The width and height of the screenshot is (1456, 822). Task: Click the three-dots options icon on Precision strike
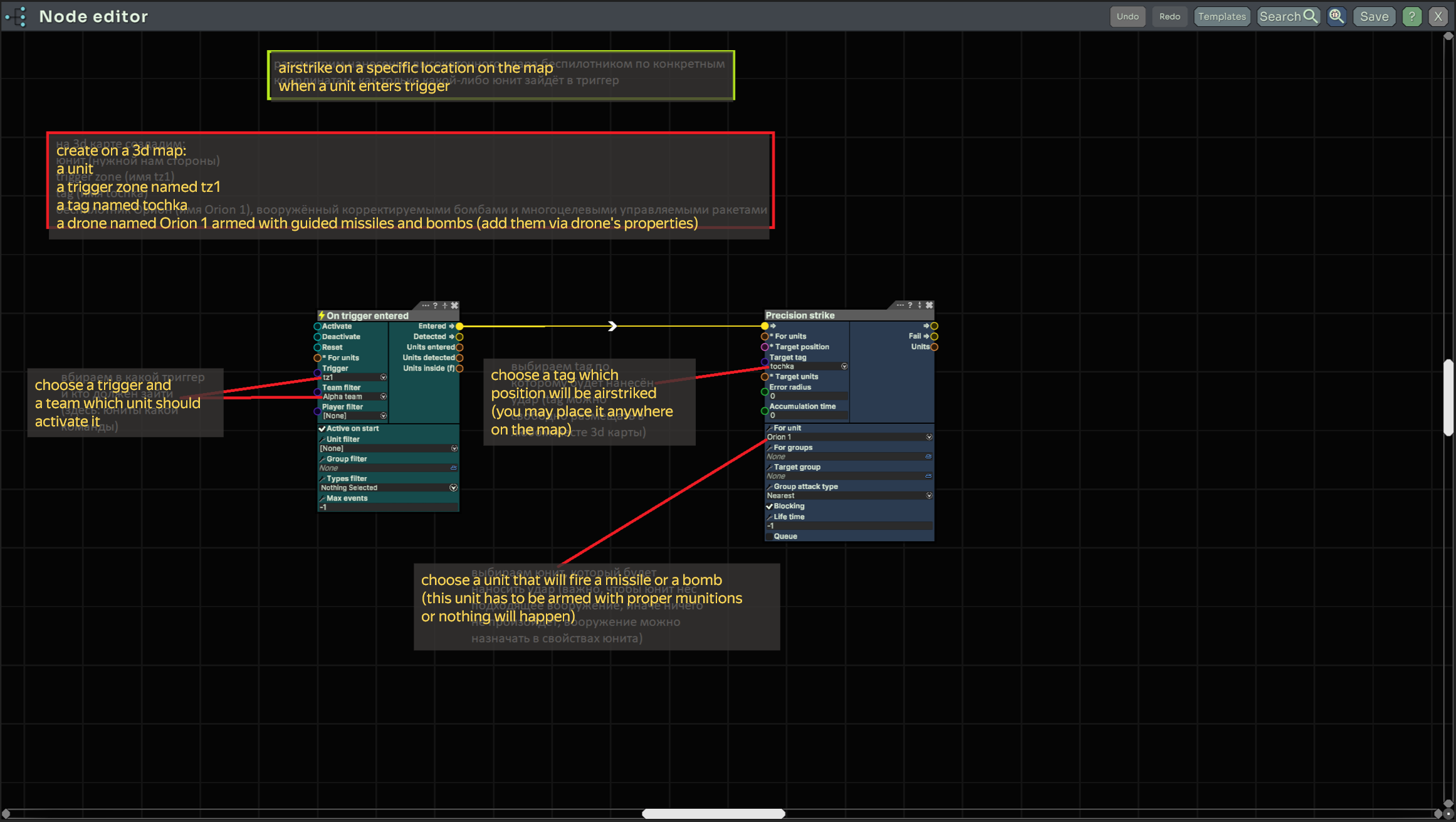pyautogui.click(x=900, y=305)
